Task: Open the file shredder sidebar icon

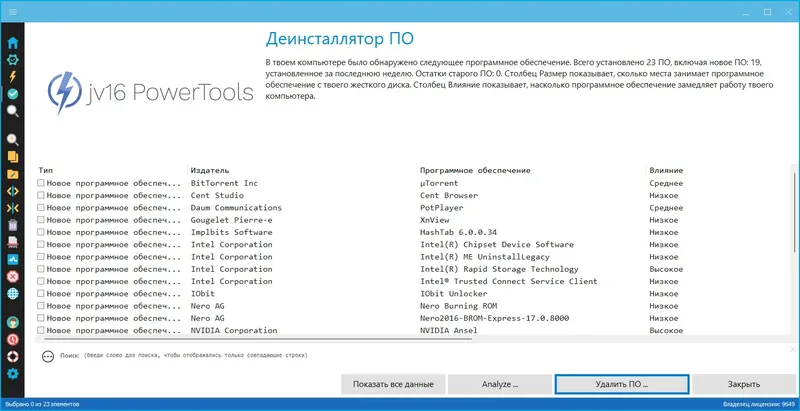Action: (x=13, y=242)
